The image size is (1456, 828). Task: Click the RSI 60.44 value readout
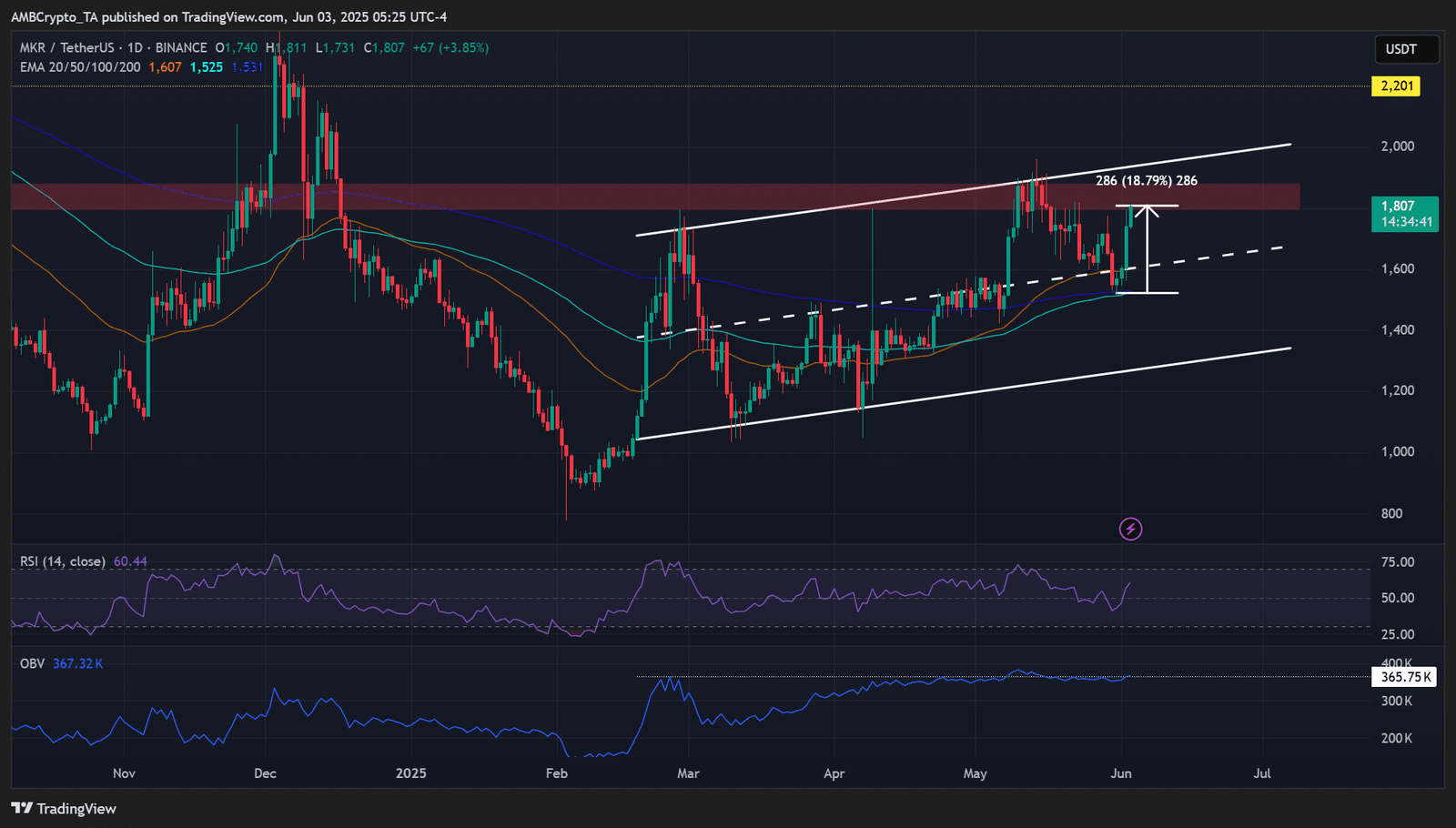pos(130,561)
